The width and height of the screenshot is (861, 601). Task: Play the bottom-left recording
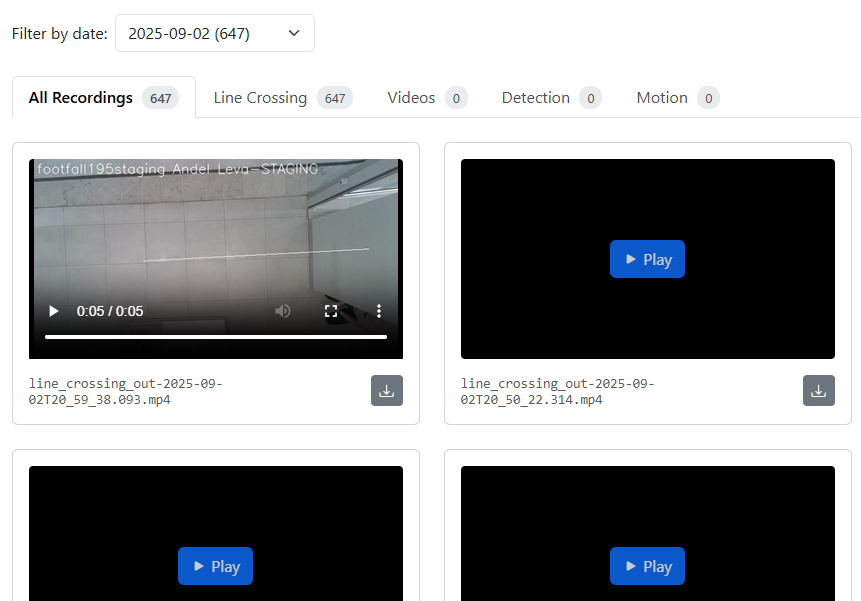tap(215, 566)
